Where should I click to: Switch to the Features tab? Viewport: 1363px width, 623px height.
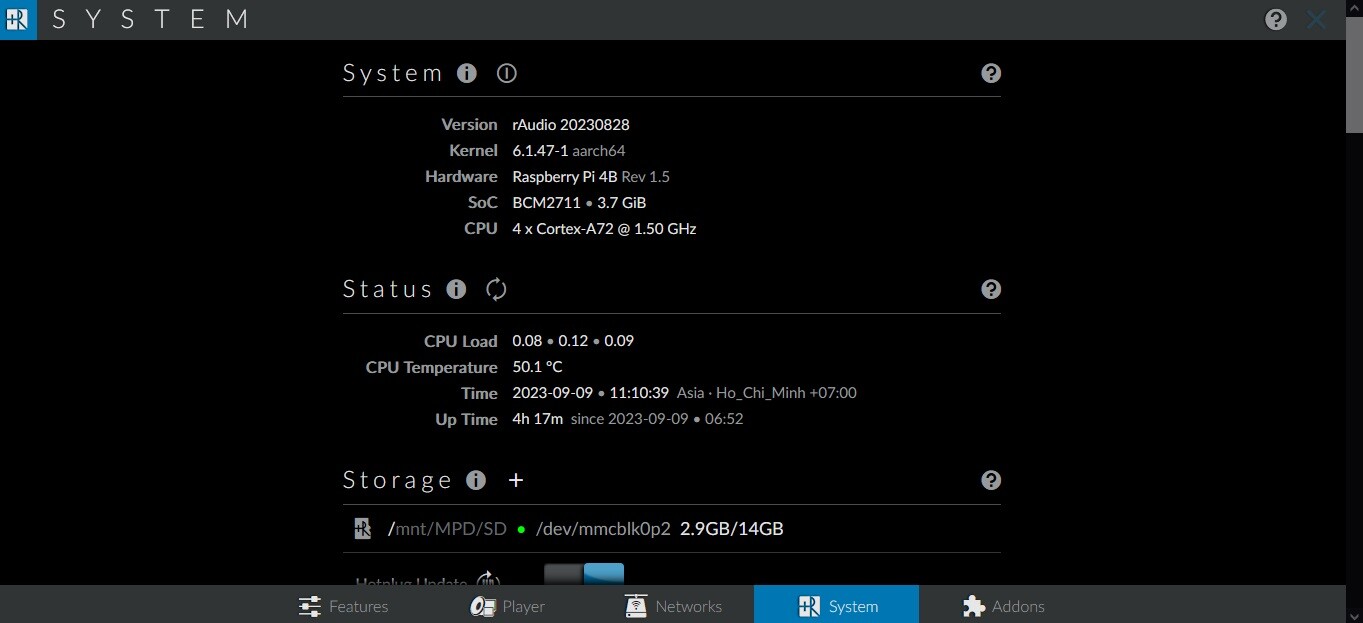click(x=343, y=605)
